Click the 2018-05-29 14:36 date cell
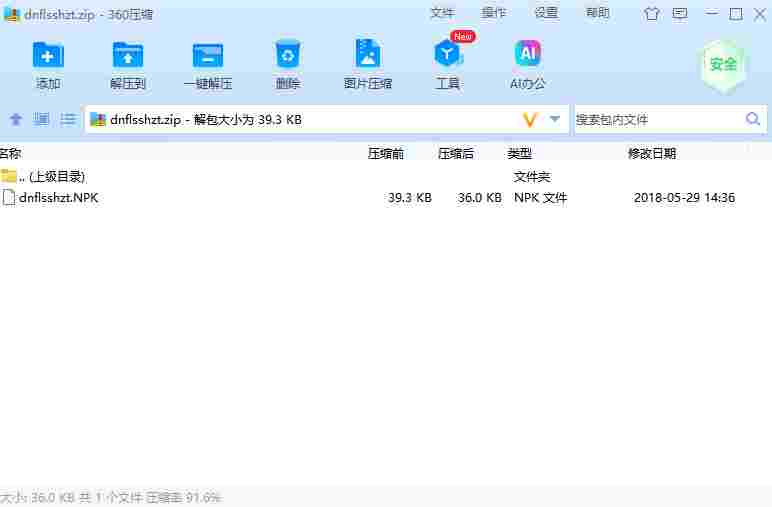This screenshot has width=772, height=507. click(684, 198)
